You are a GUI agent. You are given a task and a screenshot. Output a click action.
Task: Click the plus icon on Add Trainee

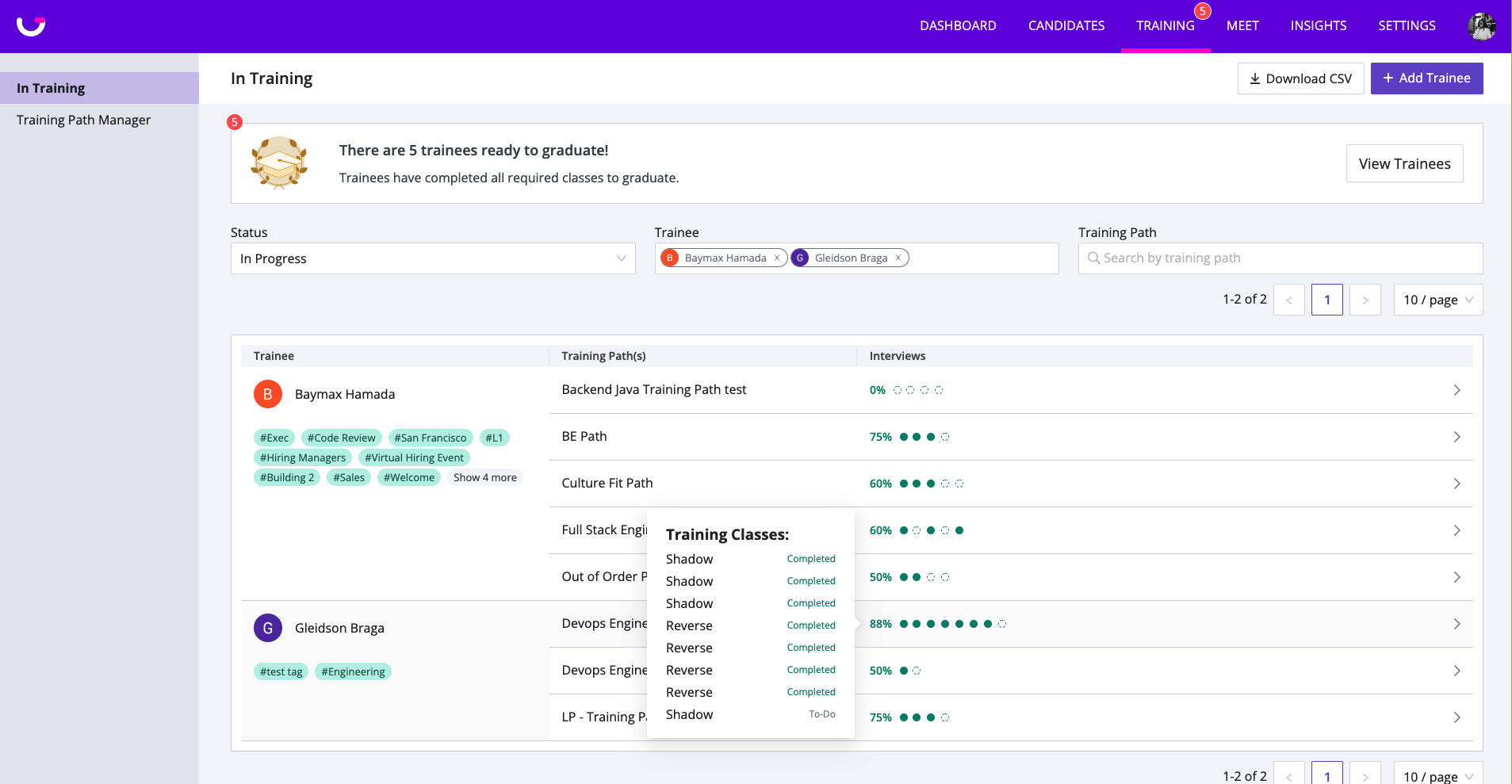click(1388, 78)
